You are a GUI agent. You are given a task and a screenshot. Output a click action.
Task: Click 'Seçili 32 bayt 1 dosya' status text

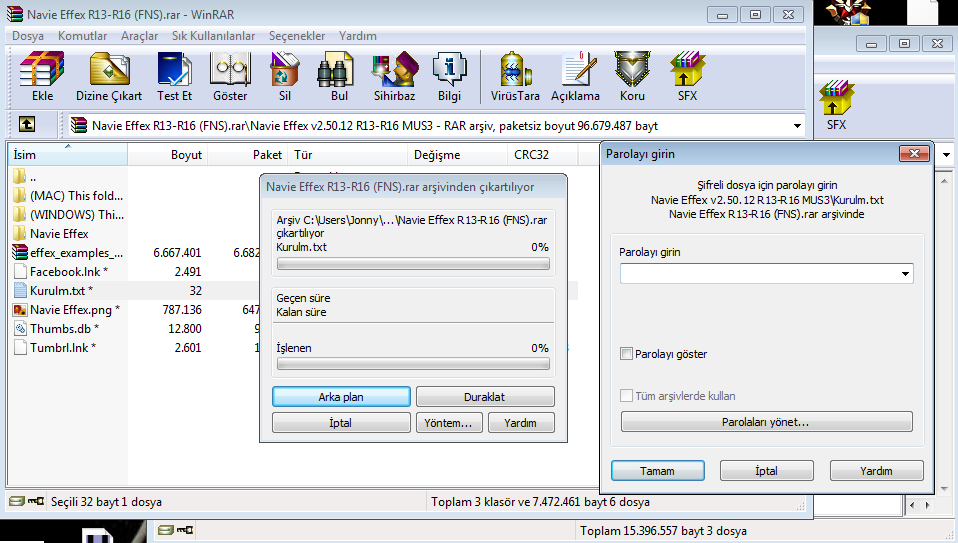[106, 501]
